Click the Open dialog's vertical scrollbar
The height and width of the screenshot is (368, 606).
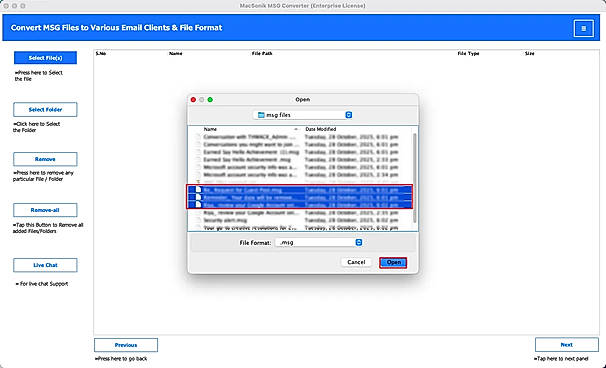(415, 178)
